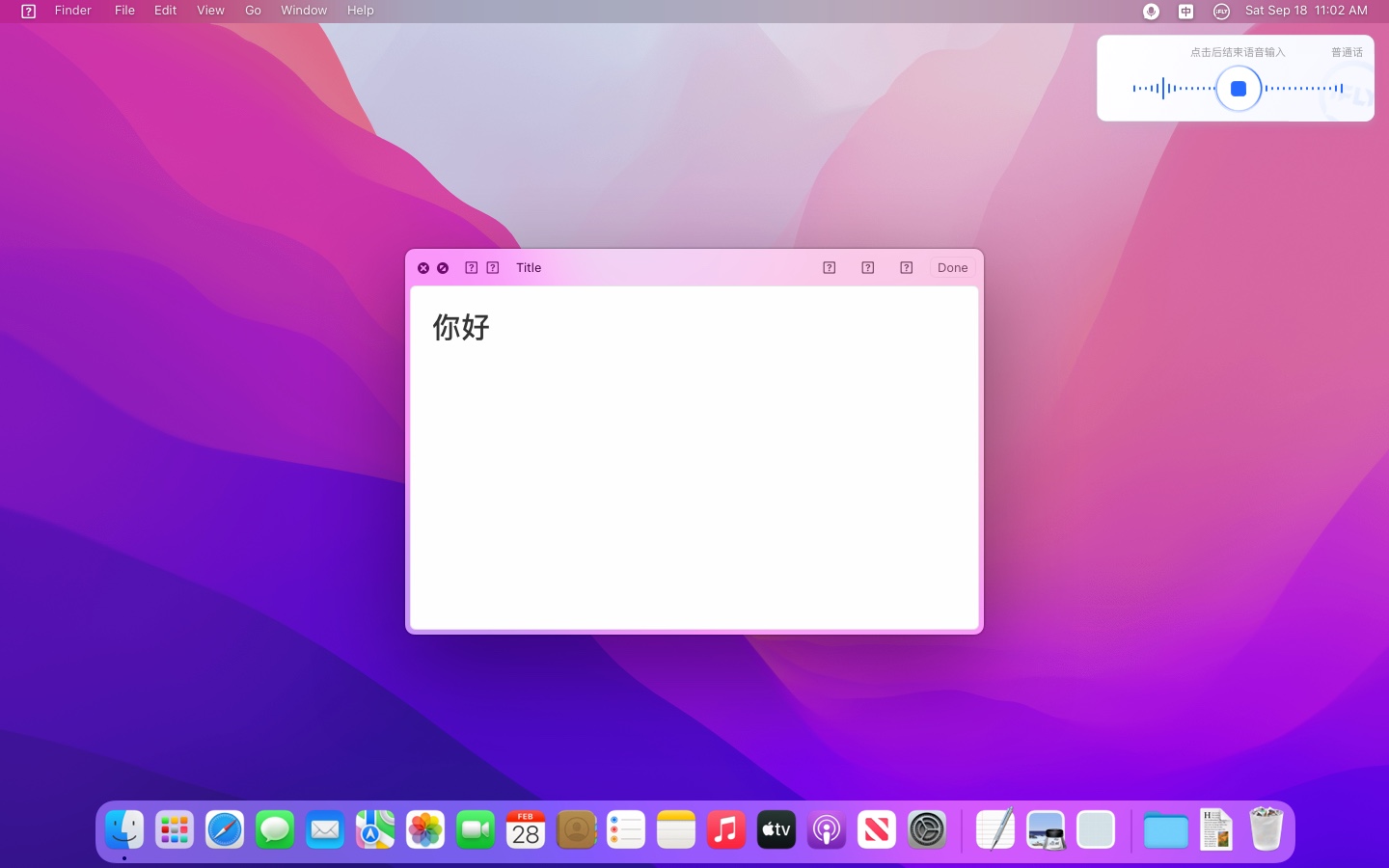Image resolution: width=1389 pixels, height=868 pixels.
Task: Open the Music app from the Dock
Action: (x=726, y=829)
